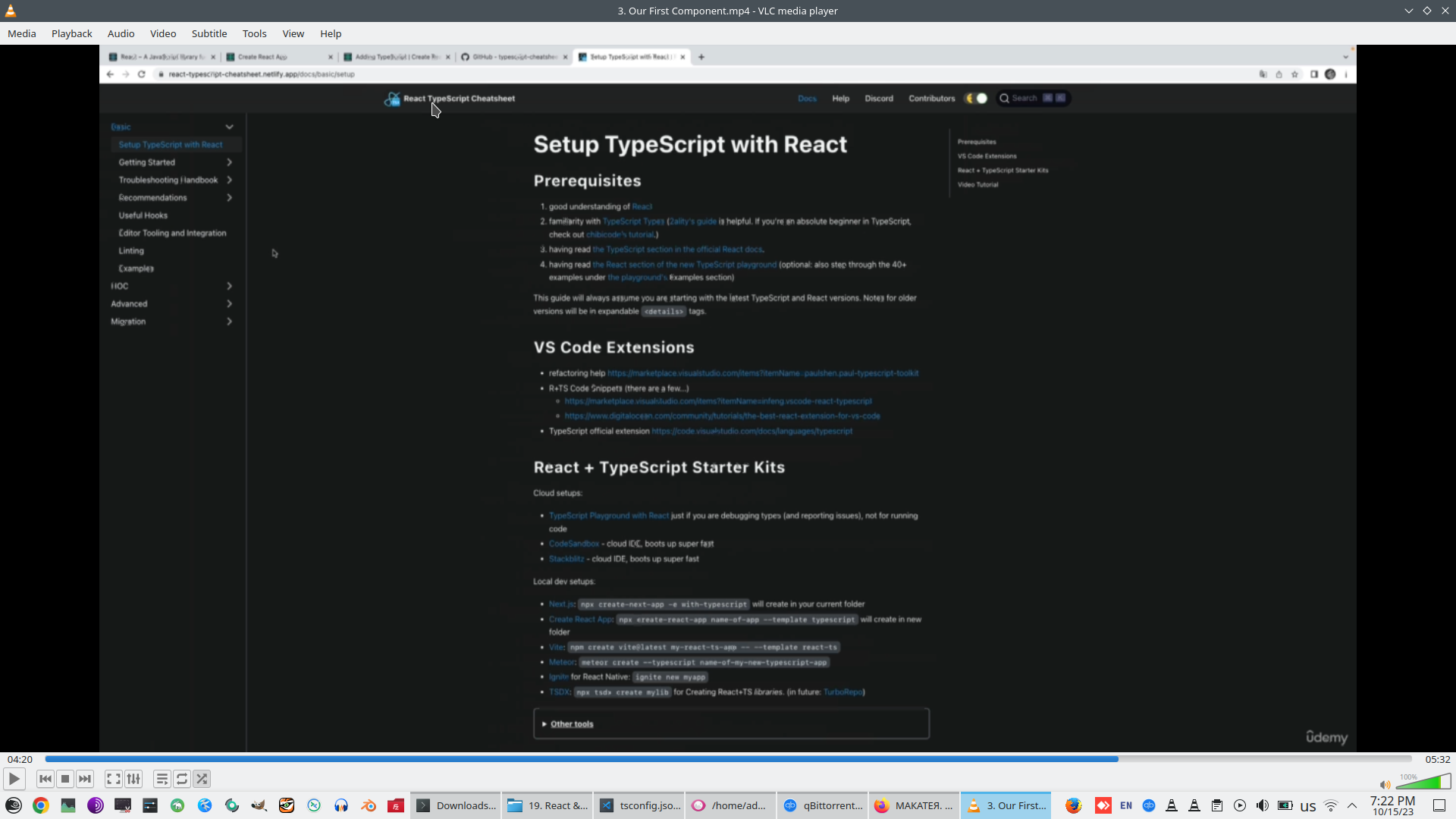The width and height of the screenshot is (1456, 819).
Task: Skip to next media track
Action: tap(85, 779)
